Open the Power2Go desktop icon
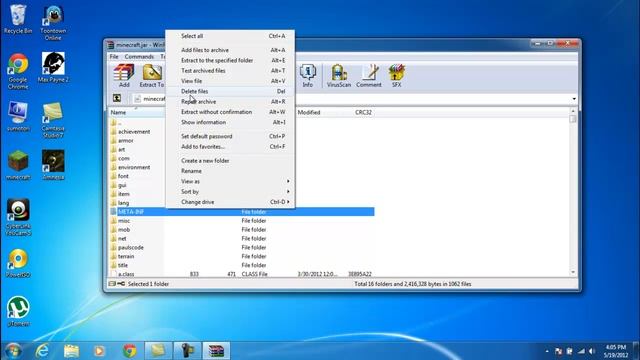 click(x=18, y=263)
